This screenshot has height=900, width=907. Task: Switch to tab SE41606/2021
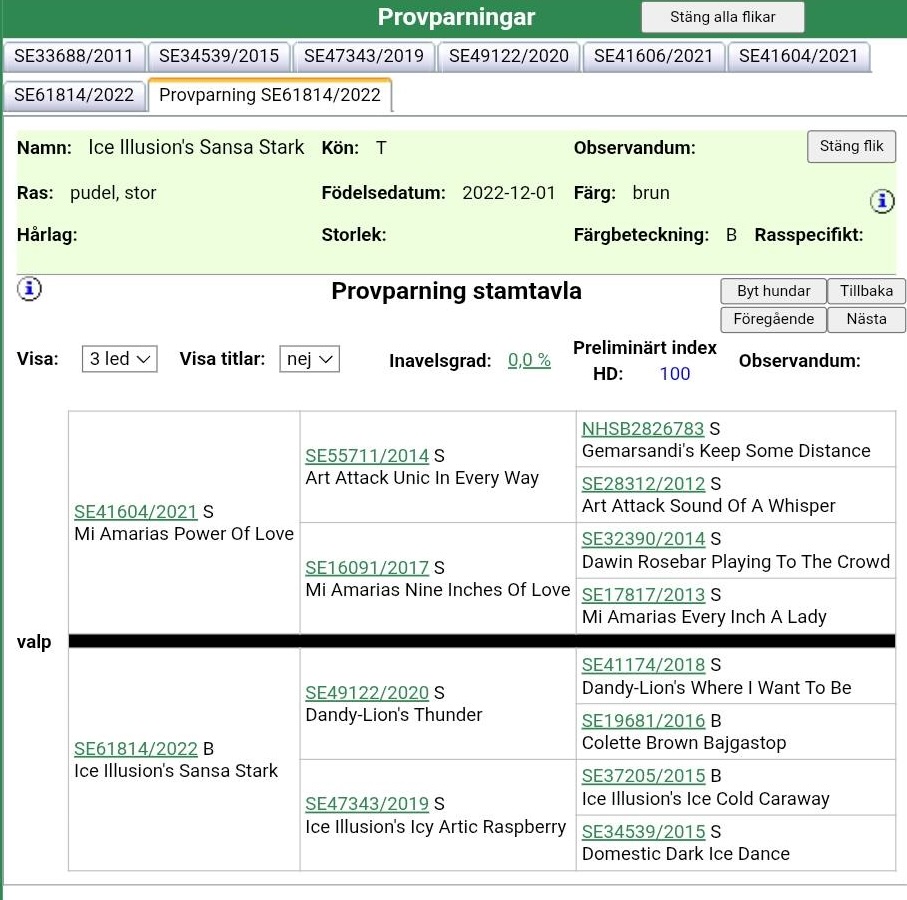654,56
